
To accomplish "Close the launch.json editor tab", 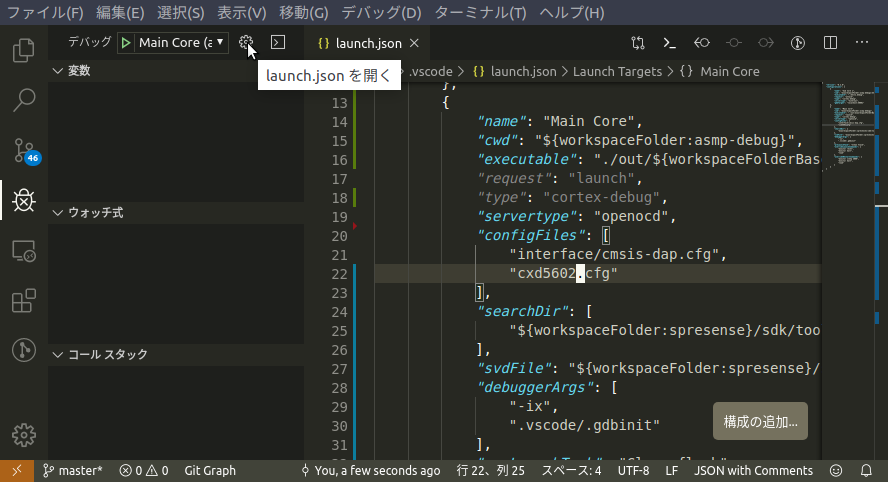I will (413, 43).
